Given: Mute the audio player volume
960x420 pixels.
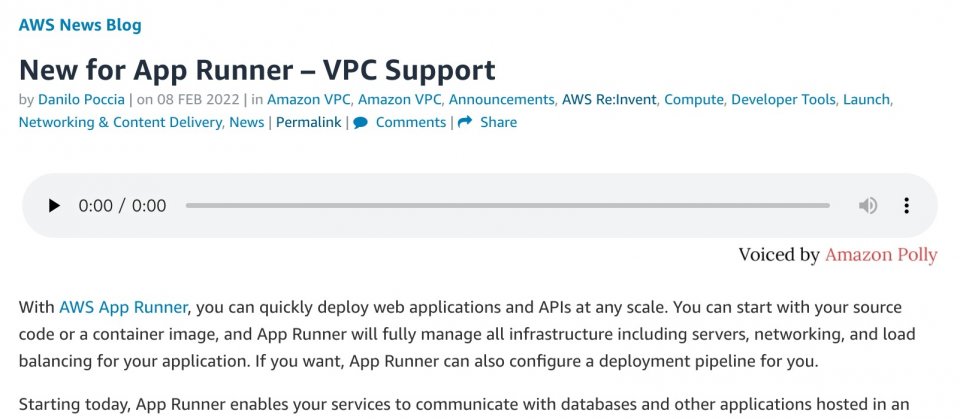Looking at the screenshot, I should tap(868, 206).
